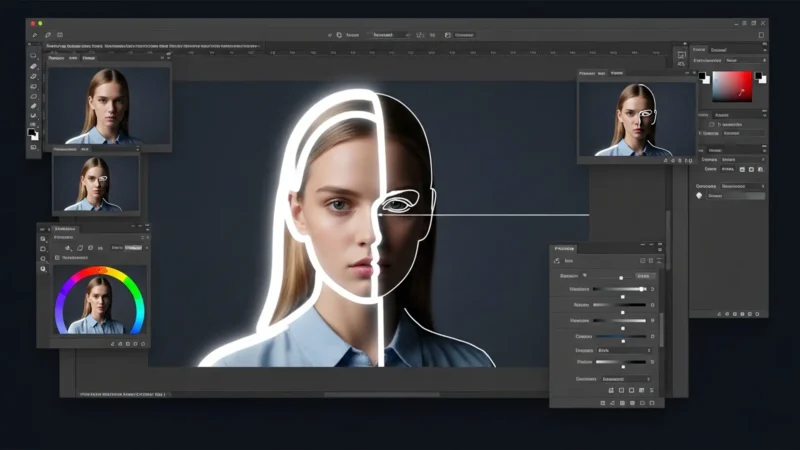Open the dropdown directly under the top-right panel tabs
The image size is (800, 450).
(745, 60)
